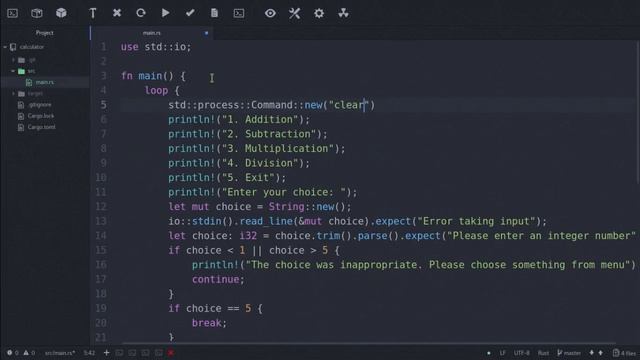Viewport: 640px width, 360px height.
Task: Click the 'break;' statement
Action: tap(209, 323)
